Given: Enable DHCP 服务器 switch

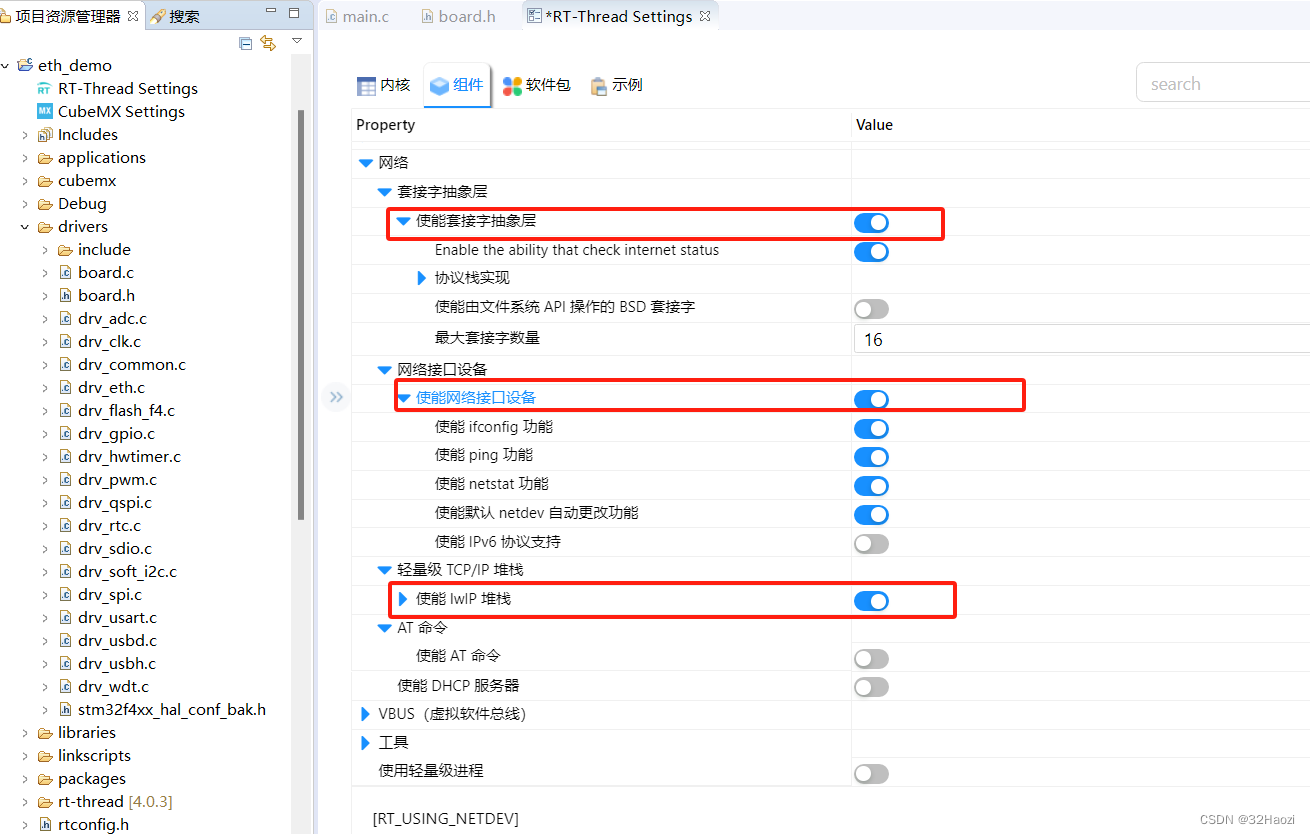Looking at the screenshot, I should (871, 687).
